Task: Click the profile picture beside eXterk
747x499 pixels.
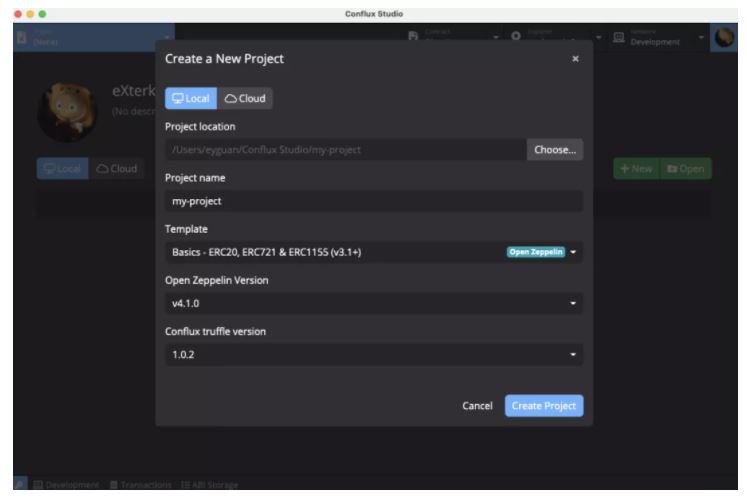Action: [68, 113]
